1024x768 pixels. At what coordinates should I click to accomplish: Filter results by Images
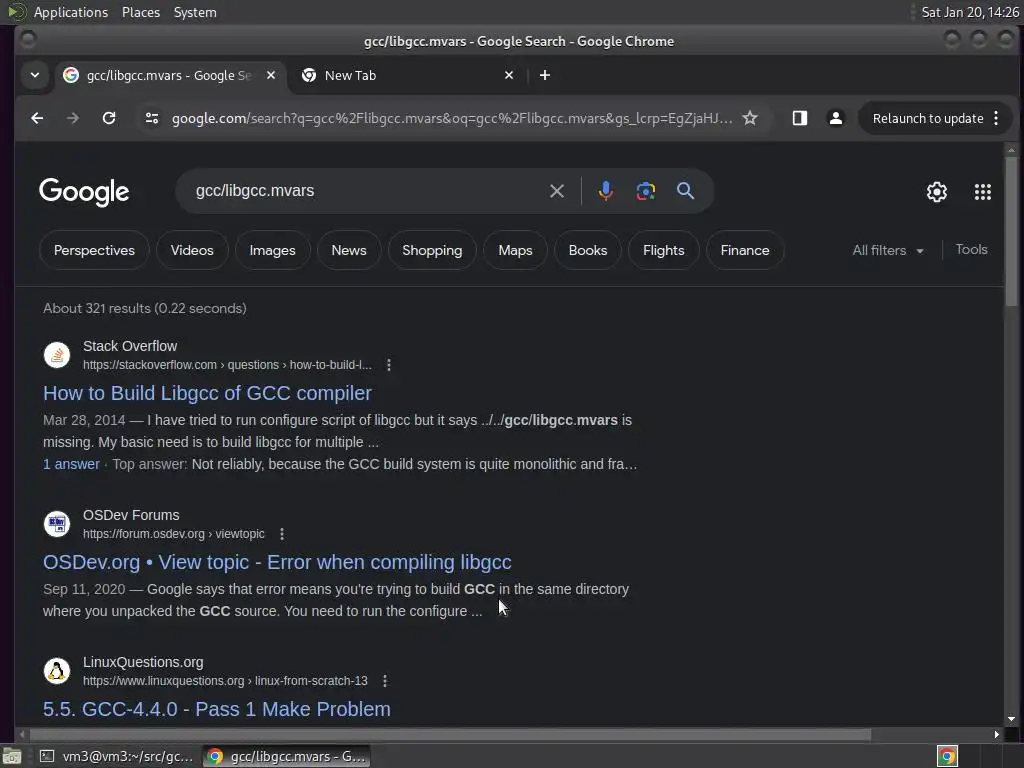point(272,250)
